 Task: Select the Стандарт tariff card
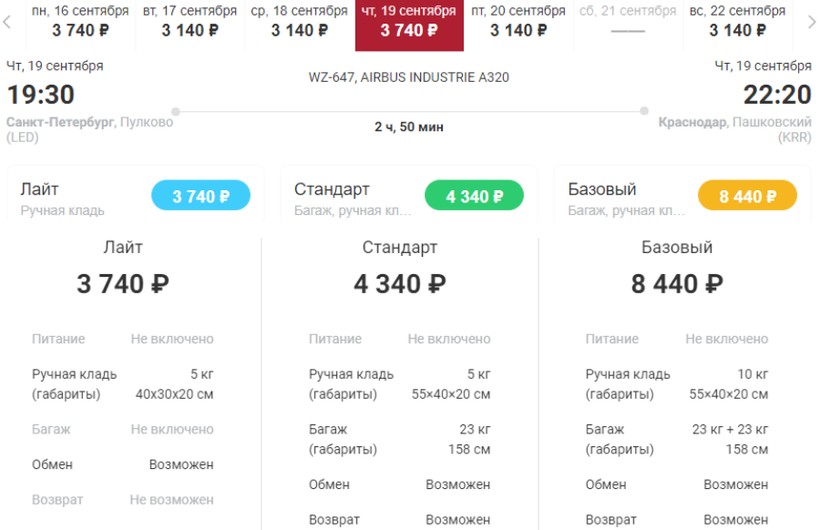[x=409, y=194]
